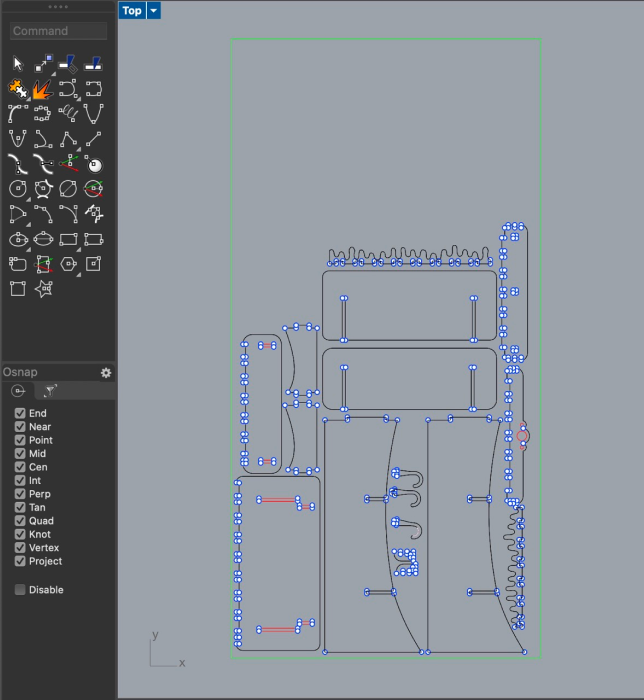The image size is (644, 700).
Task: Select the arrow pointer tool
Action: click(17, 64)
